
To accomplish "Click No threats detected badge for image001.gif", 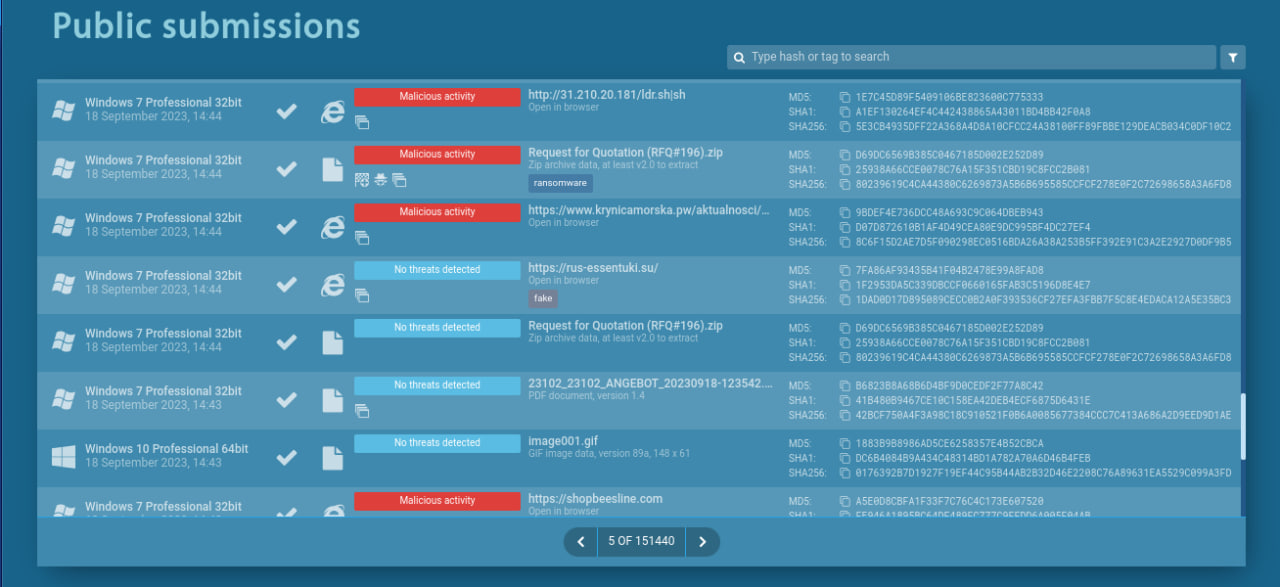I will coord(437,443).
